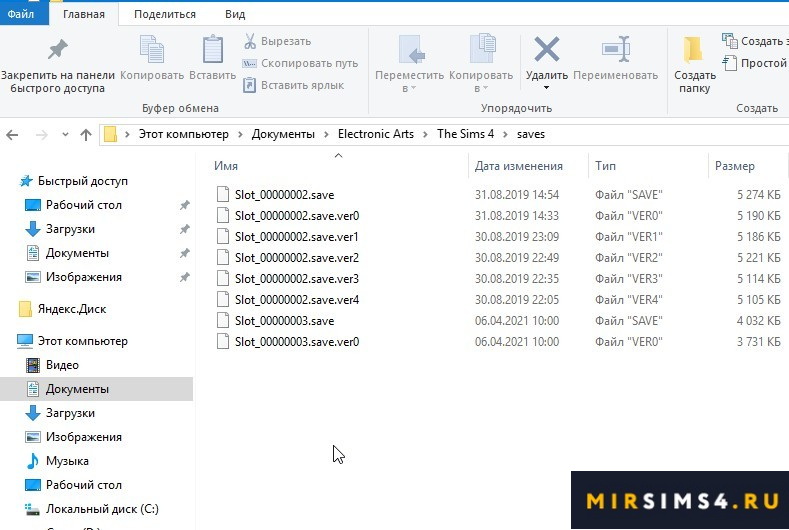
Task: Click date 31.08.2019 14:54 cell
Action: (517, 195)
